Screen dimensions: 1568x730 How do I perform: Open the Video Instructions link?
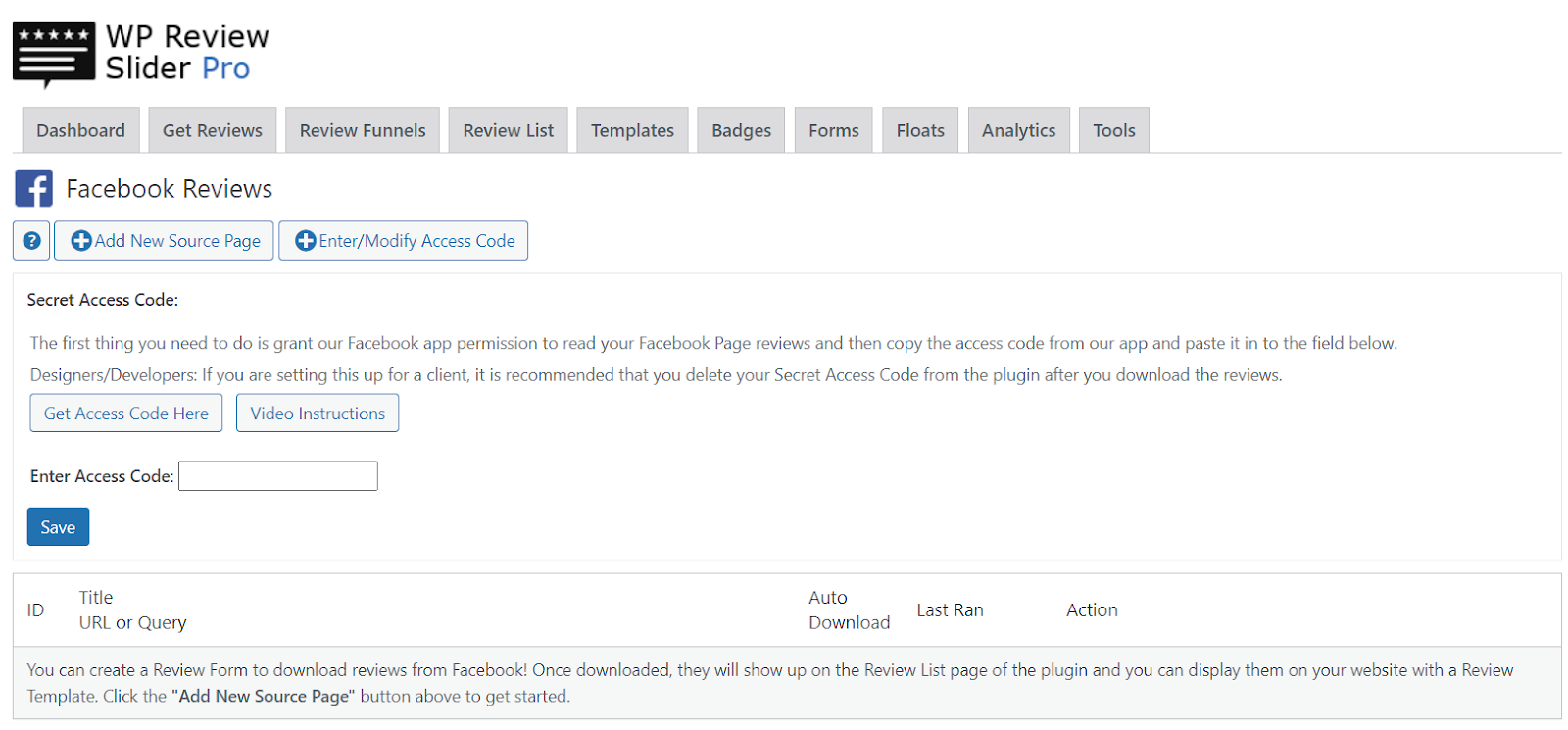[318, 414]
